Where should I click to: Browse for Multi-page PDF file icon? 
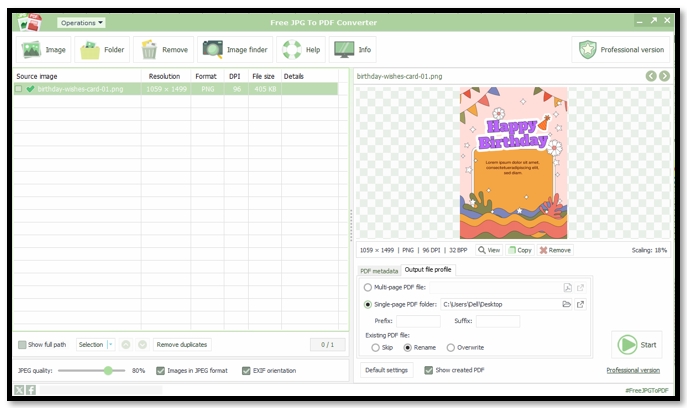pos(567,287)
